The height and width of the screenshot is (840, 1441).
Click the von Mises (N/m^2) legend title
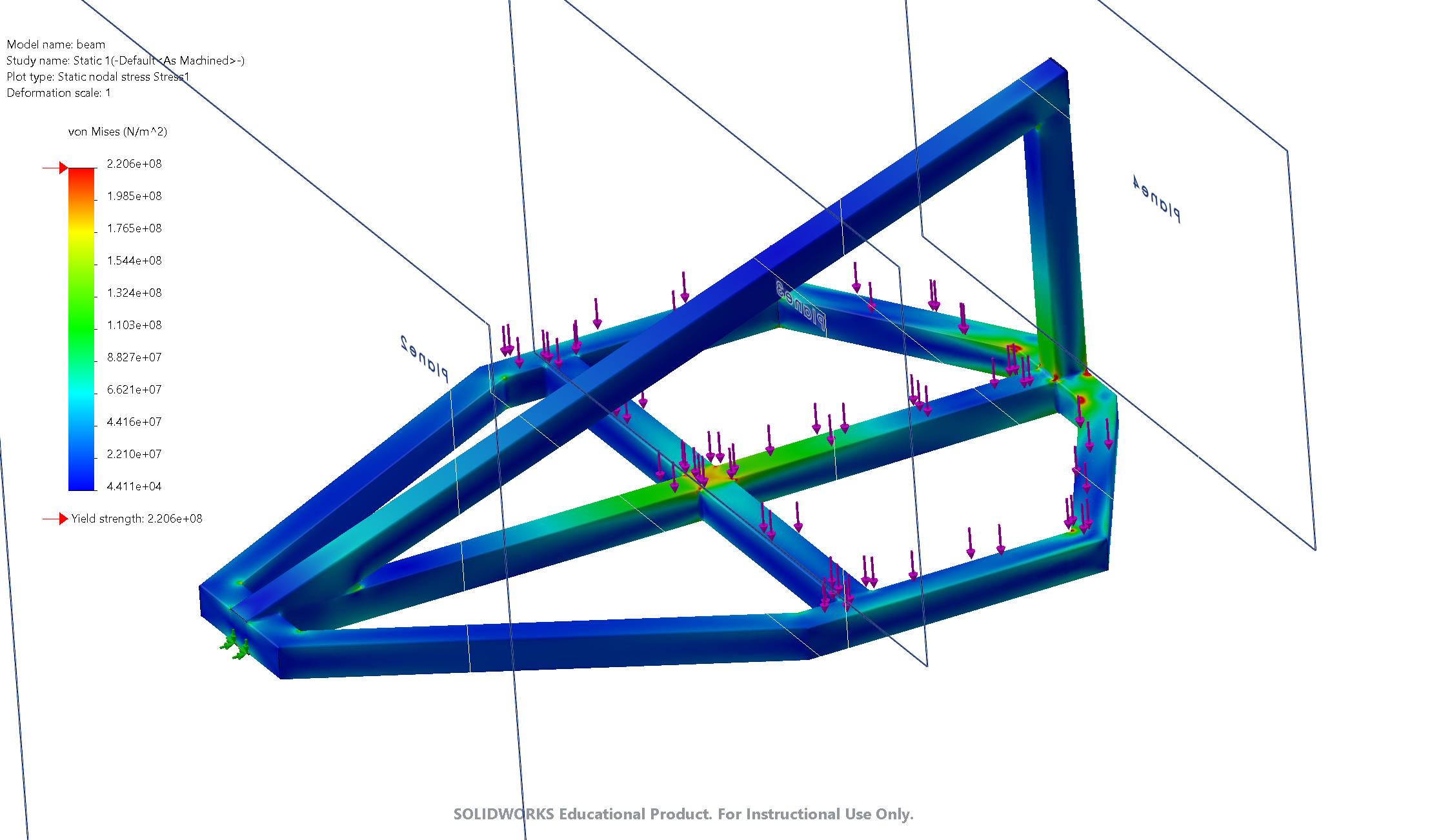click(117, 132)
